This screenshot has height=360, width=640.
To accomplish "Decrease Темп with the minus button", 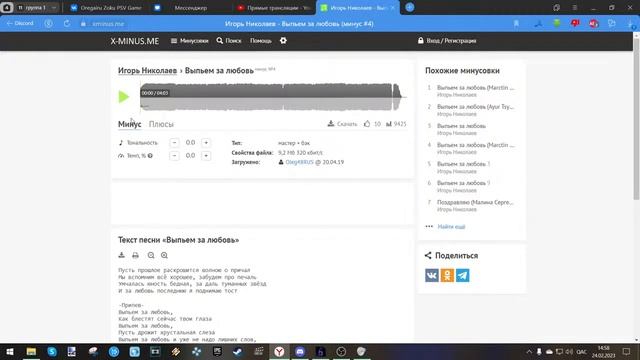I will pos(174,156).
